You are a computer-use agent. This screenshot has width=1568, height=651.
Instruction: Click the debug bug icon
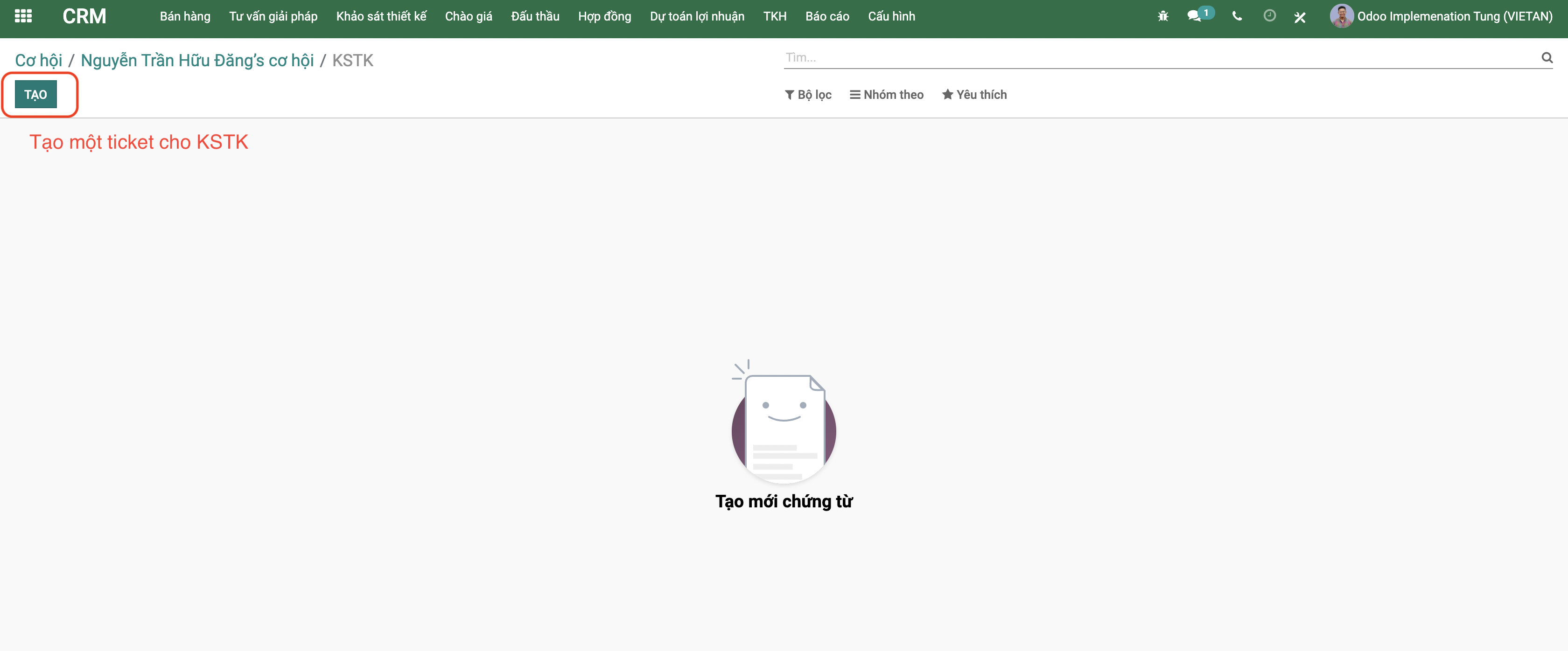pyautogui.click(x=1162, y=16)
